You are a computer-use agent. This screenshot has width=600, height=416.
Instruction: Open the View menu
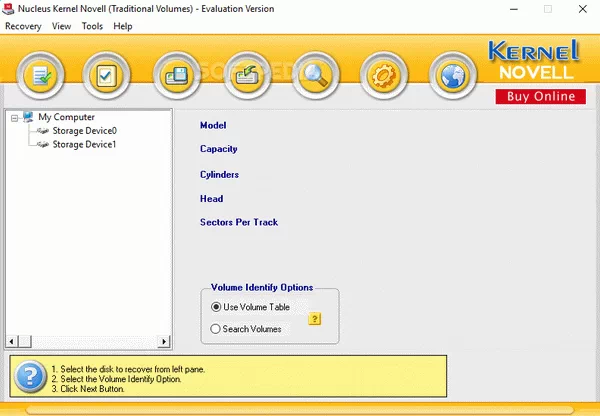[61, 27]
